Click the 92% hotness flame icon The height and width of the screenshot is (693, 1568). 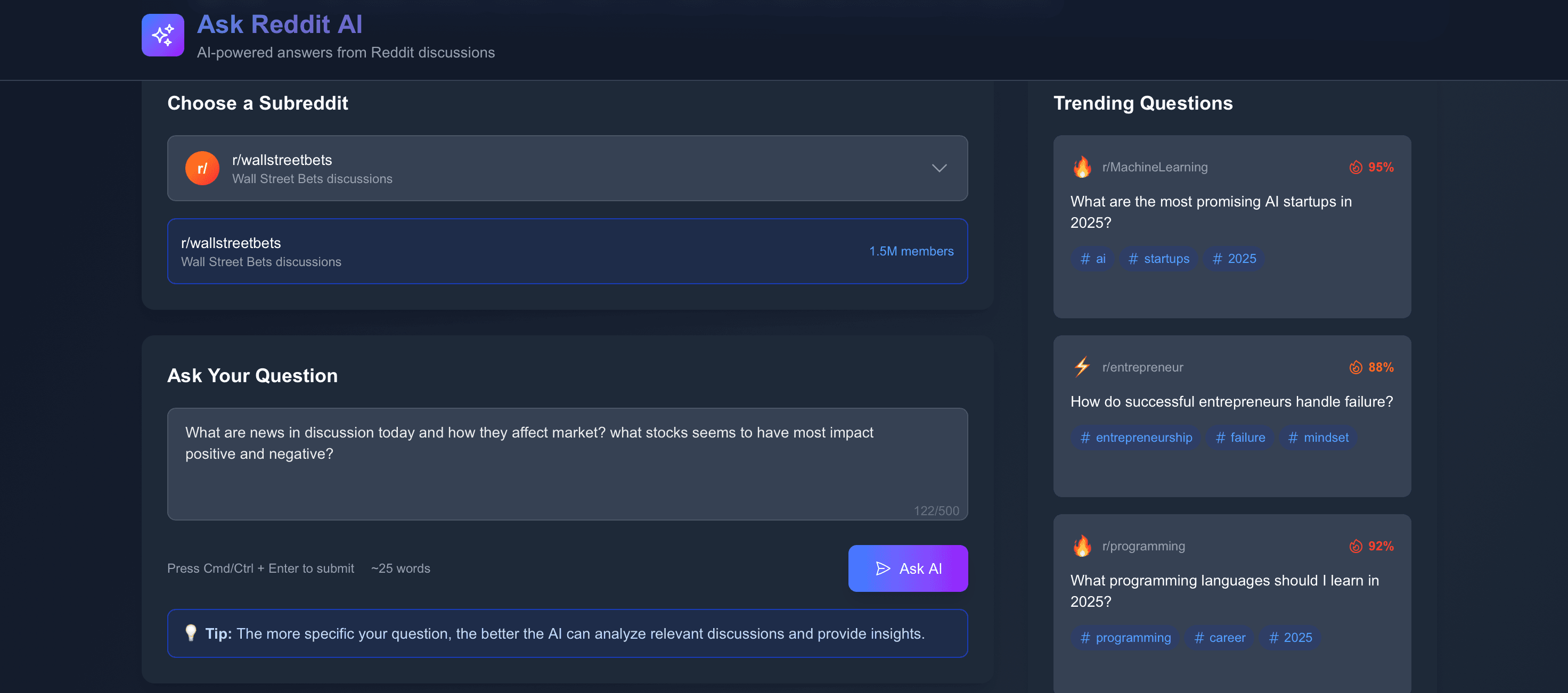[1355, 546]
